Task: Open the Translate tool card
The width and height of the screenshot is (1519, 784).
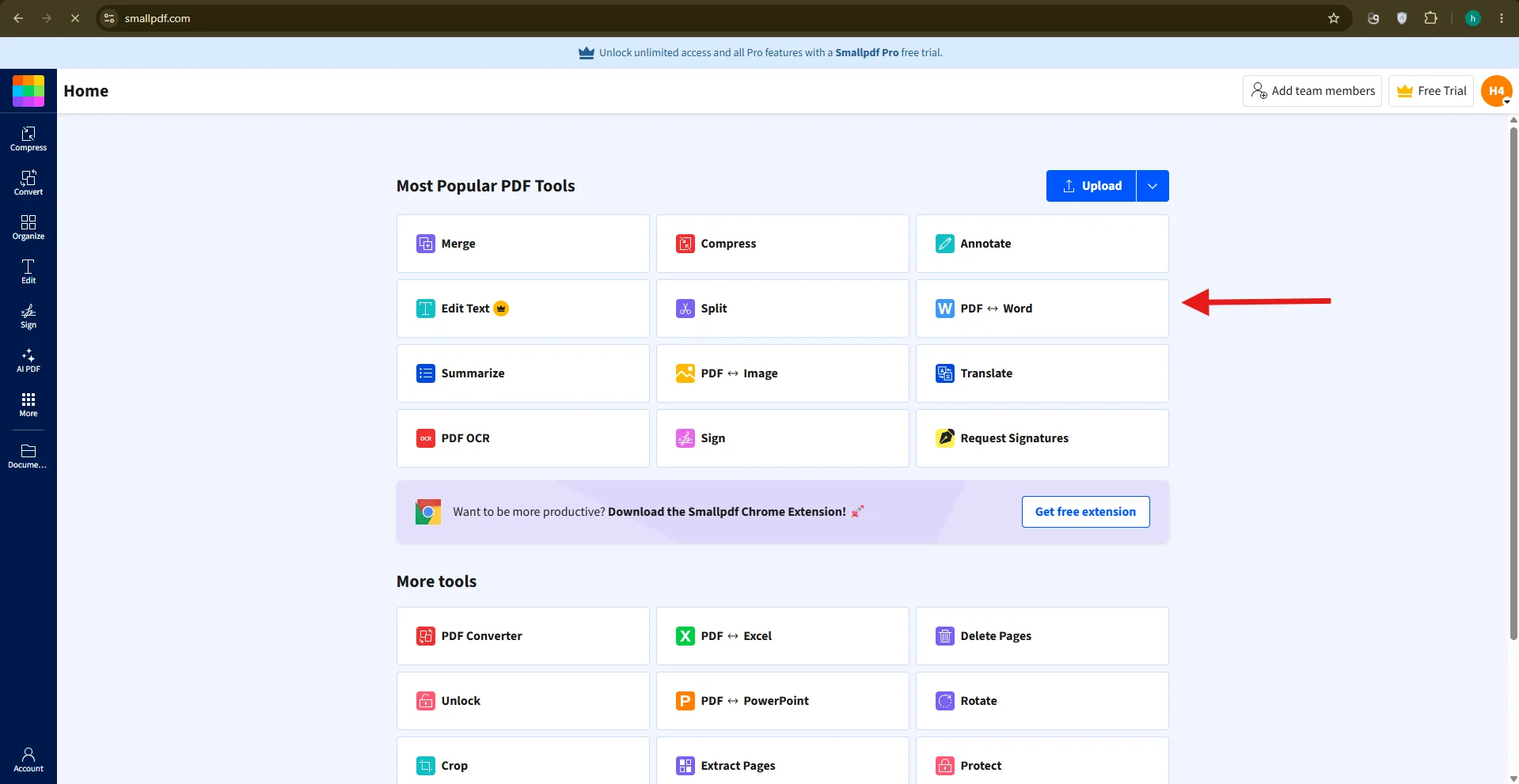Action: pos(1042,373)
